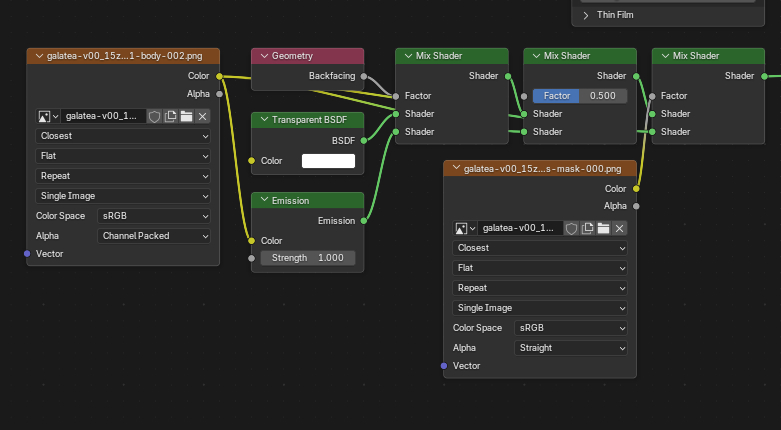Image resolution: width=781 pixels, height=430 pixels.
Task: Open image file folder icon on body texture
Action: click(x=187, y=116)
